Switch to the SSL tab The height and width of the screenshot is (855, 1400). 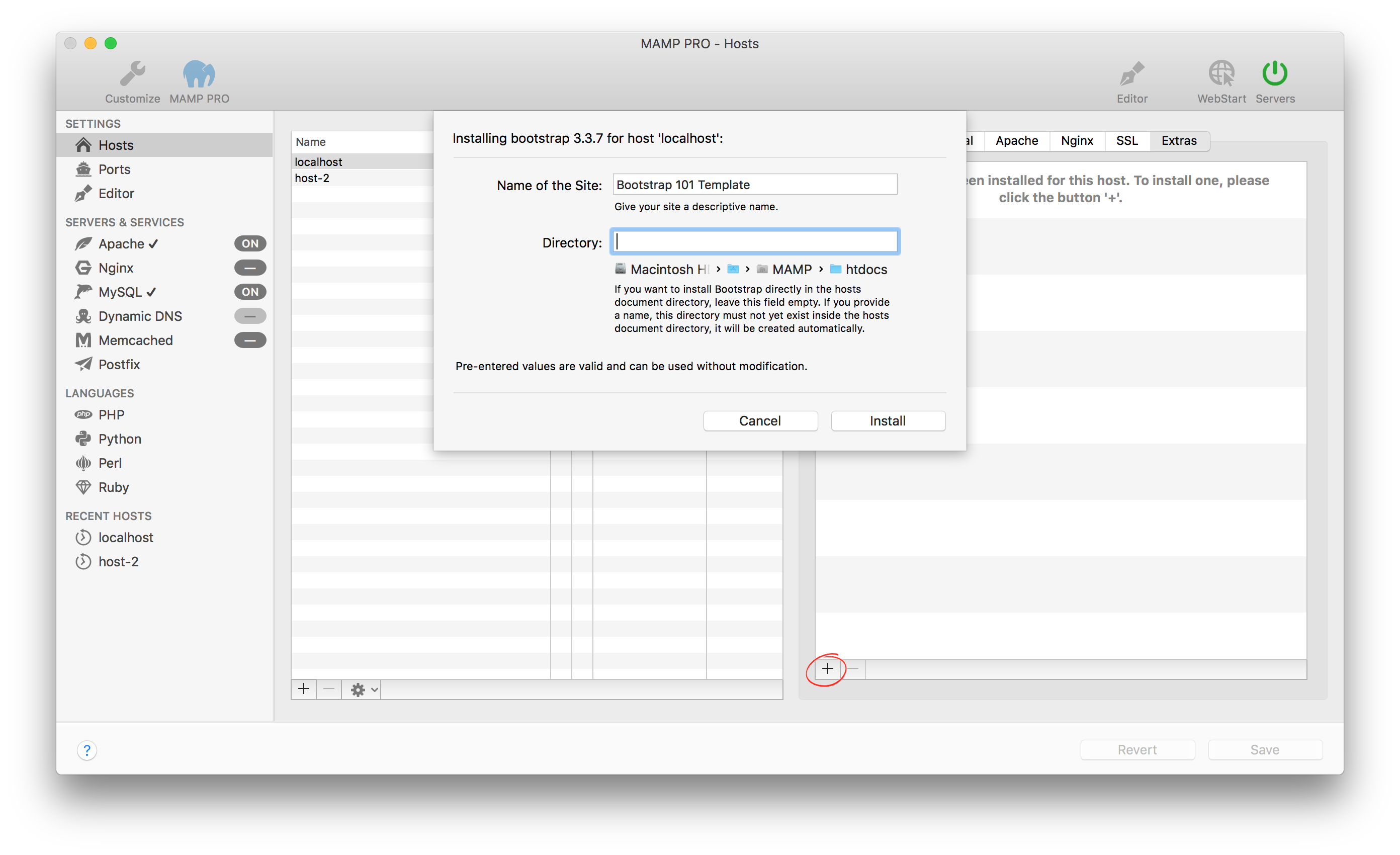[1127, 141]
